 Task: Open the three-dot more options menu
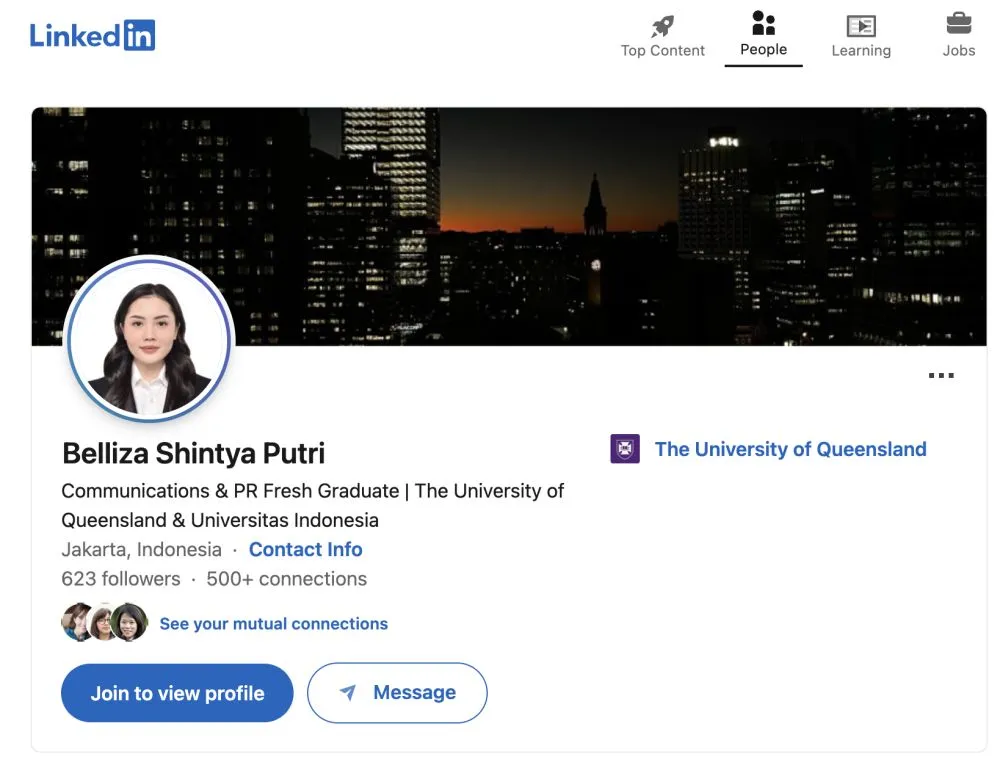pyautogui.click(x=941, y=375)
